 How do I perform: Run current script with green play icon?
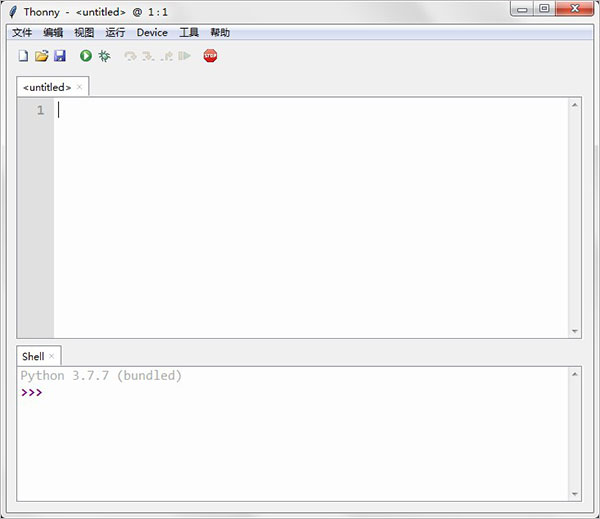86,56
